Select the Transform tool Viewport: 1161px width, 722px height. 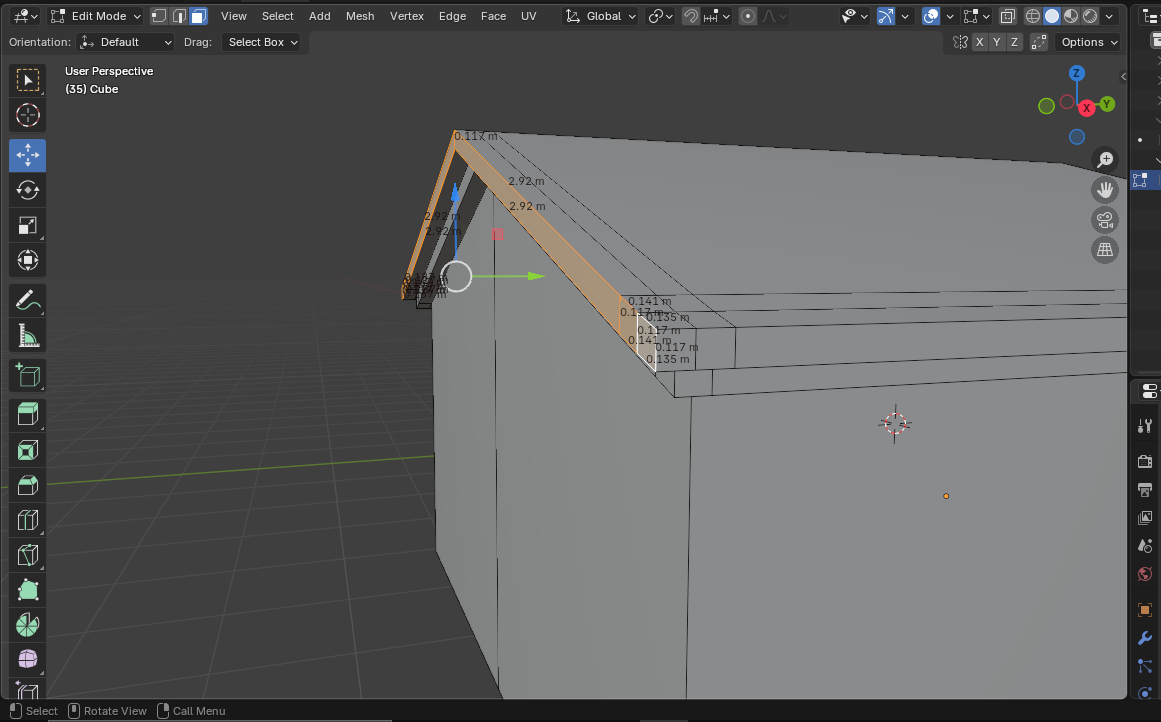(27, 260)
